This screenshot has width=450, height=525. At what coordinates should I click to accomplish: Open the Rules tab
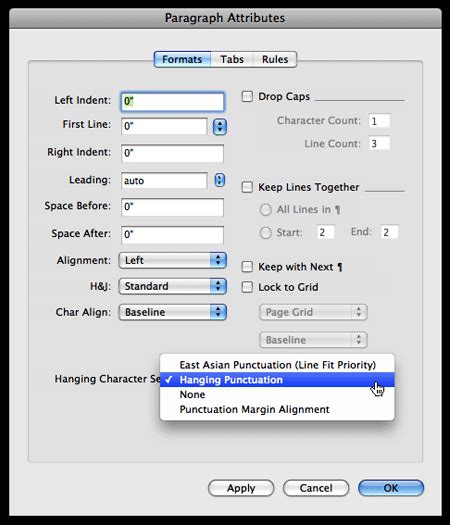pyautogui.click(x=275, y=60)
